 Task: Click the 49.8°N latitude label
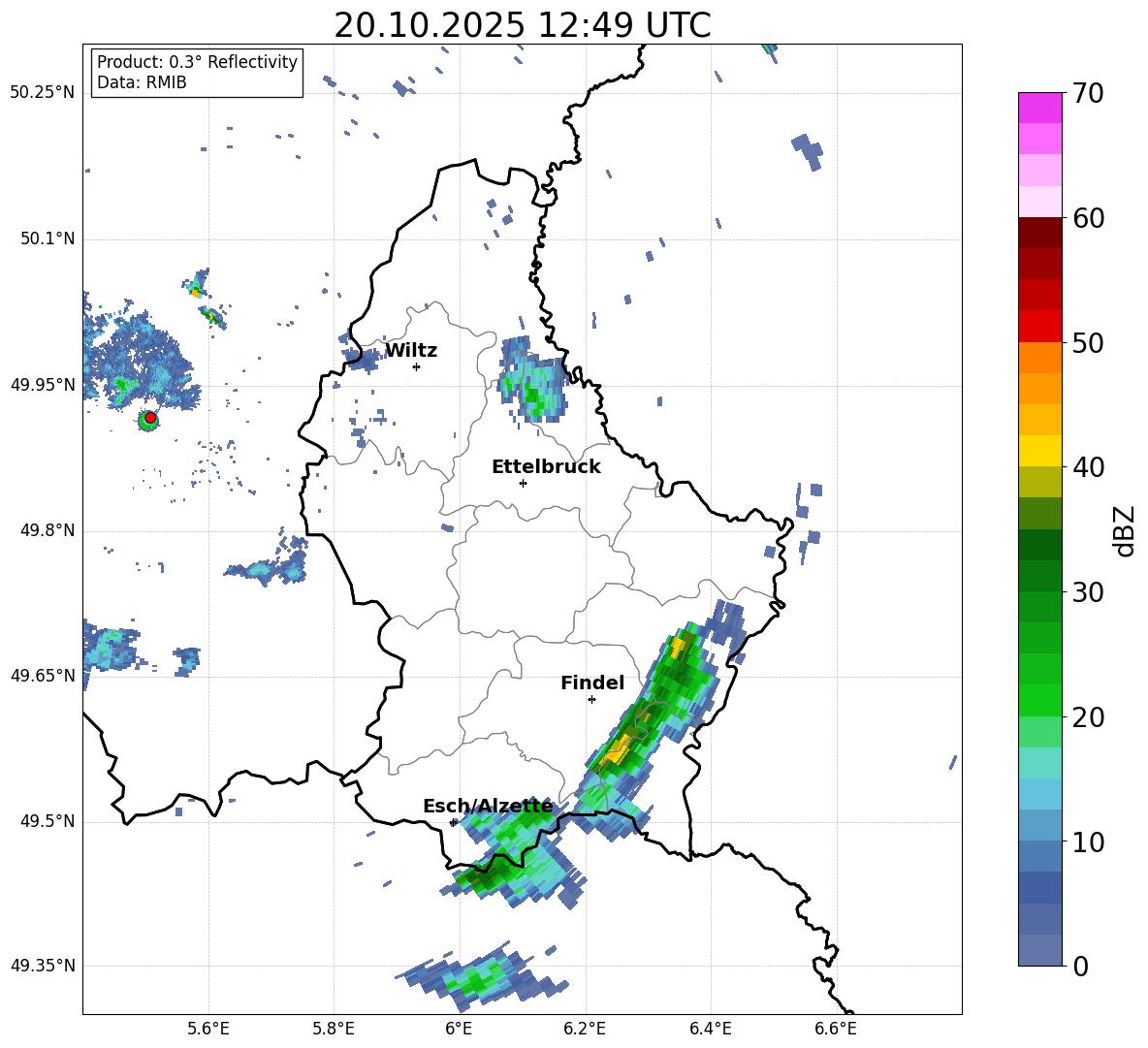click(x=48, y=530)
